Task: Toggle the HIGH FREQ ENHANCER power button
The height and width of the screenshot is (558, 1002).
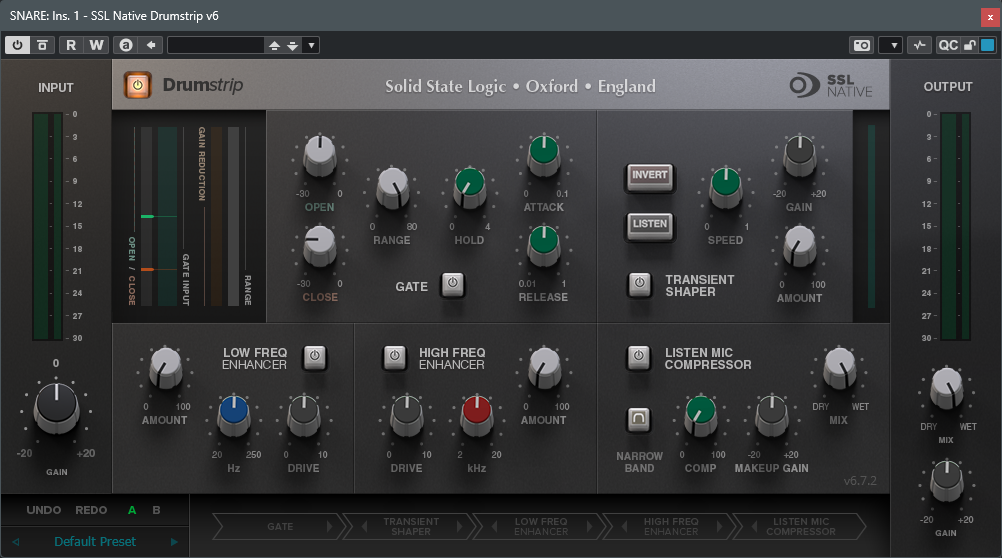Action: click(x=395, y=357)
